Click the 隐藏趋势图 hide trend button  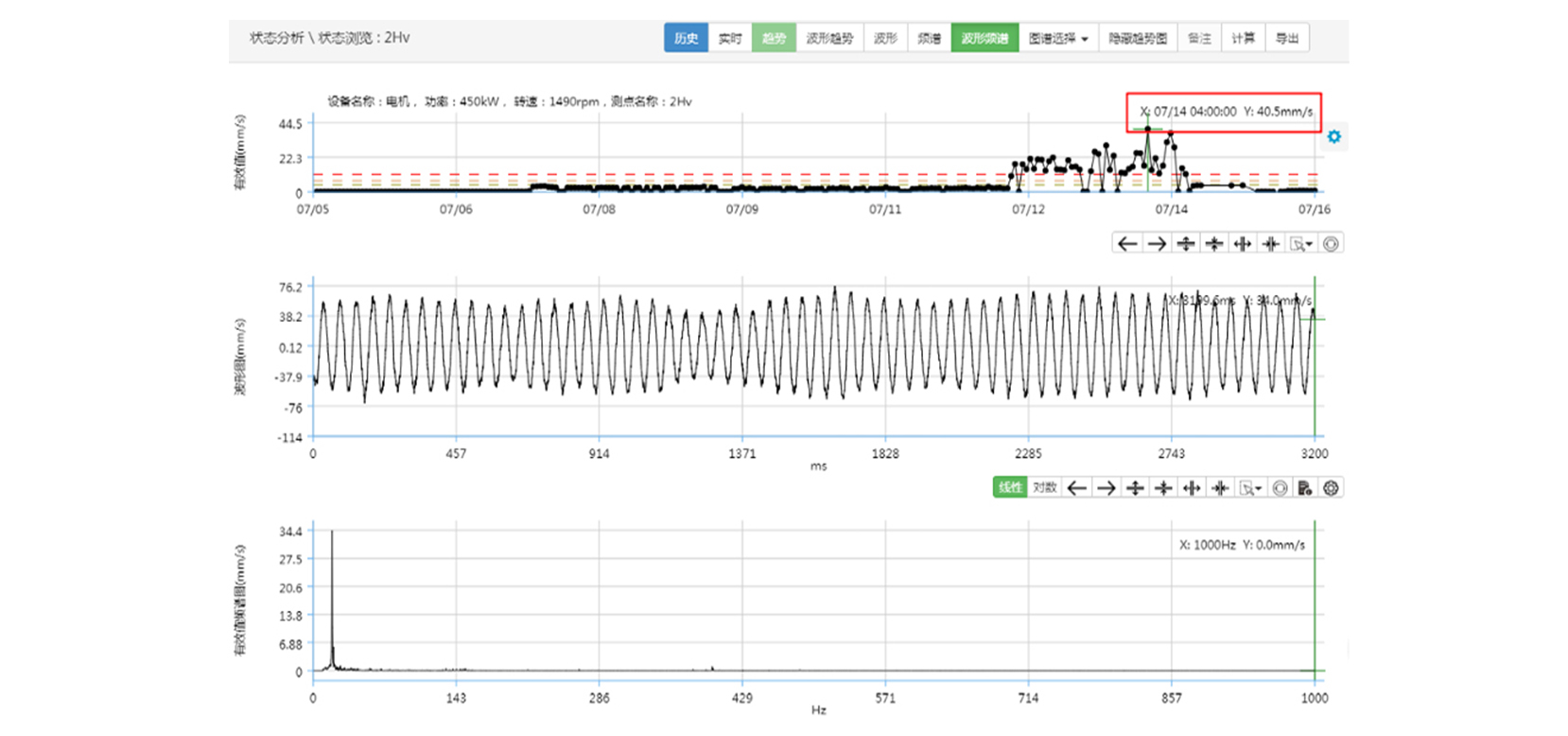(1137, 39)
